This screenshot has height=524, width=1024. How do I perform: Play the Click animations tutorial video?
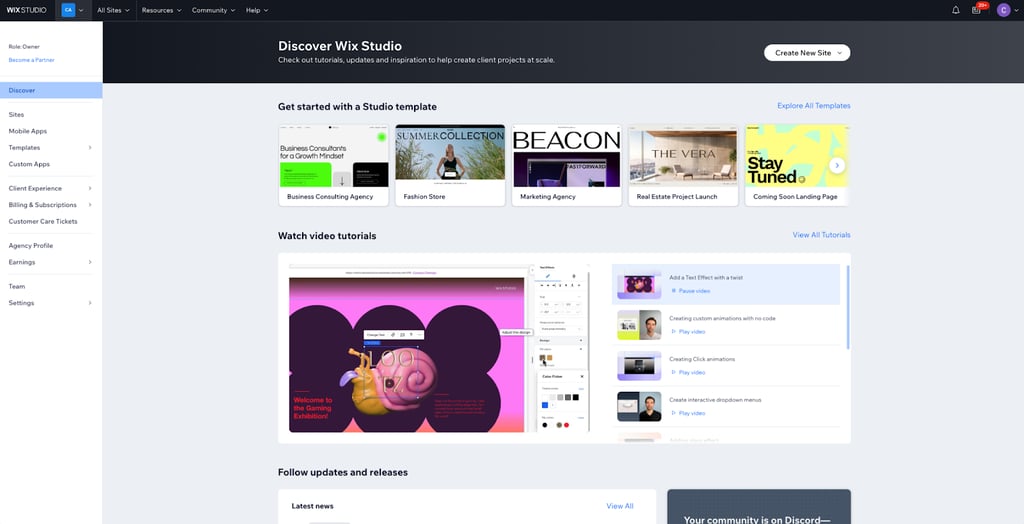click(688, 372)
